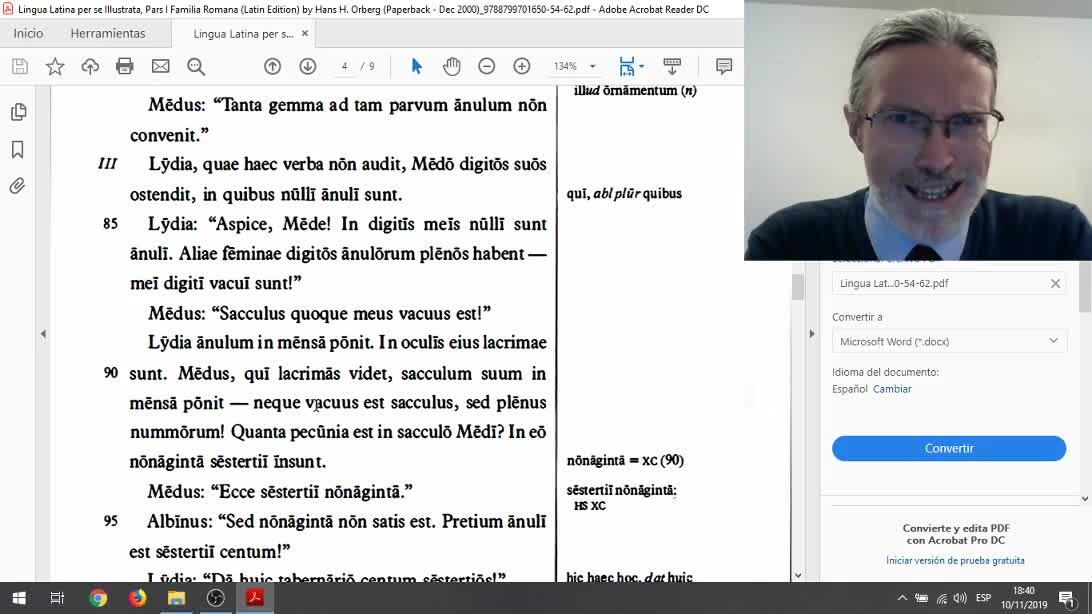Go to next page arrow
The height and width of the screenshot is (614, 1092).
point(308,66)
